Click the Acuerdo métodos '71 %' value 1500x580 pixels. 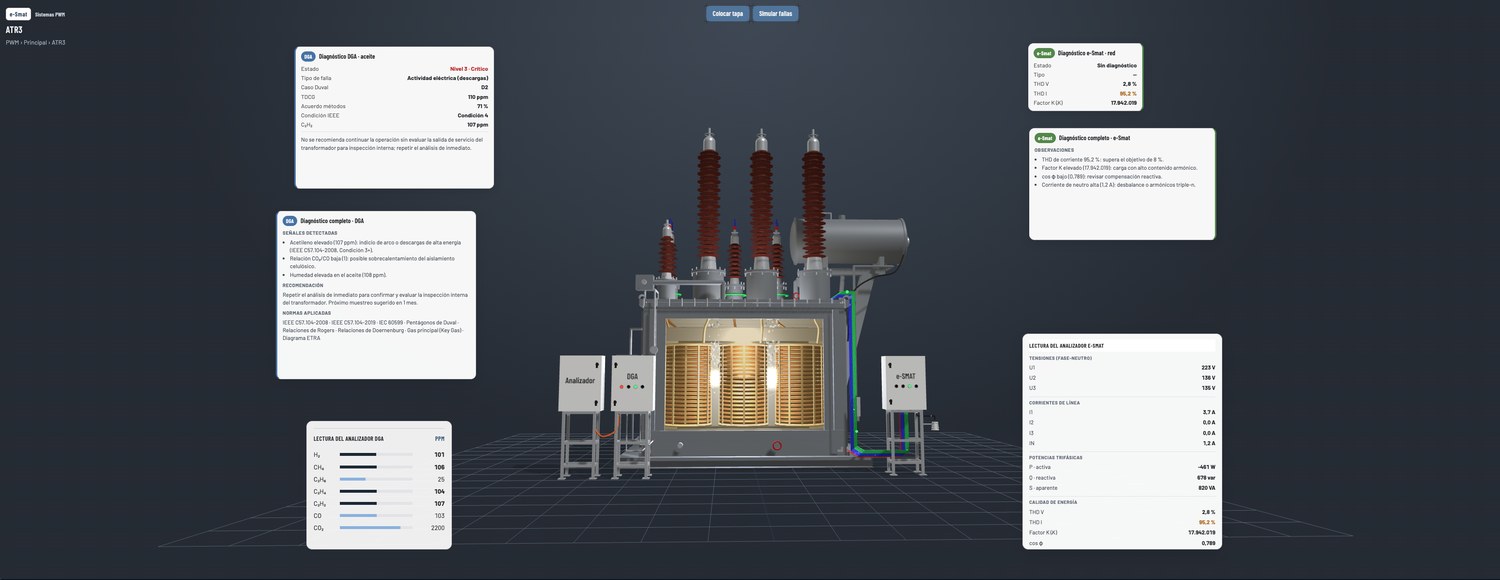pos(482,106)
